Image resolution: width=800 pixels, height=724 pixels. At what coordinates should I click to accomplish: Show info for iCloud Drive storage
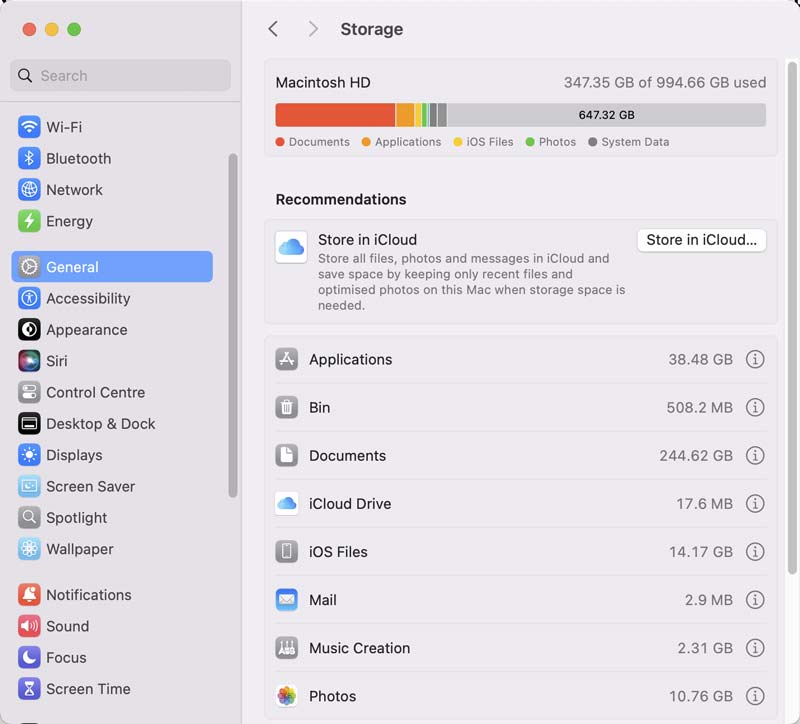[x=755, y=504]
